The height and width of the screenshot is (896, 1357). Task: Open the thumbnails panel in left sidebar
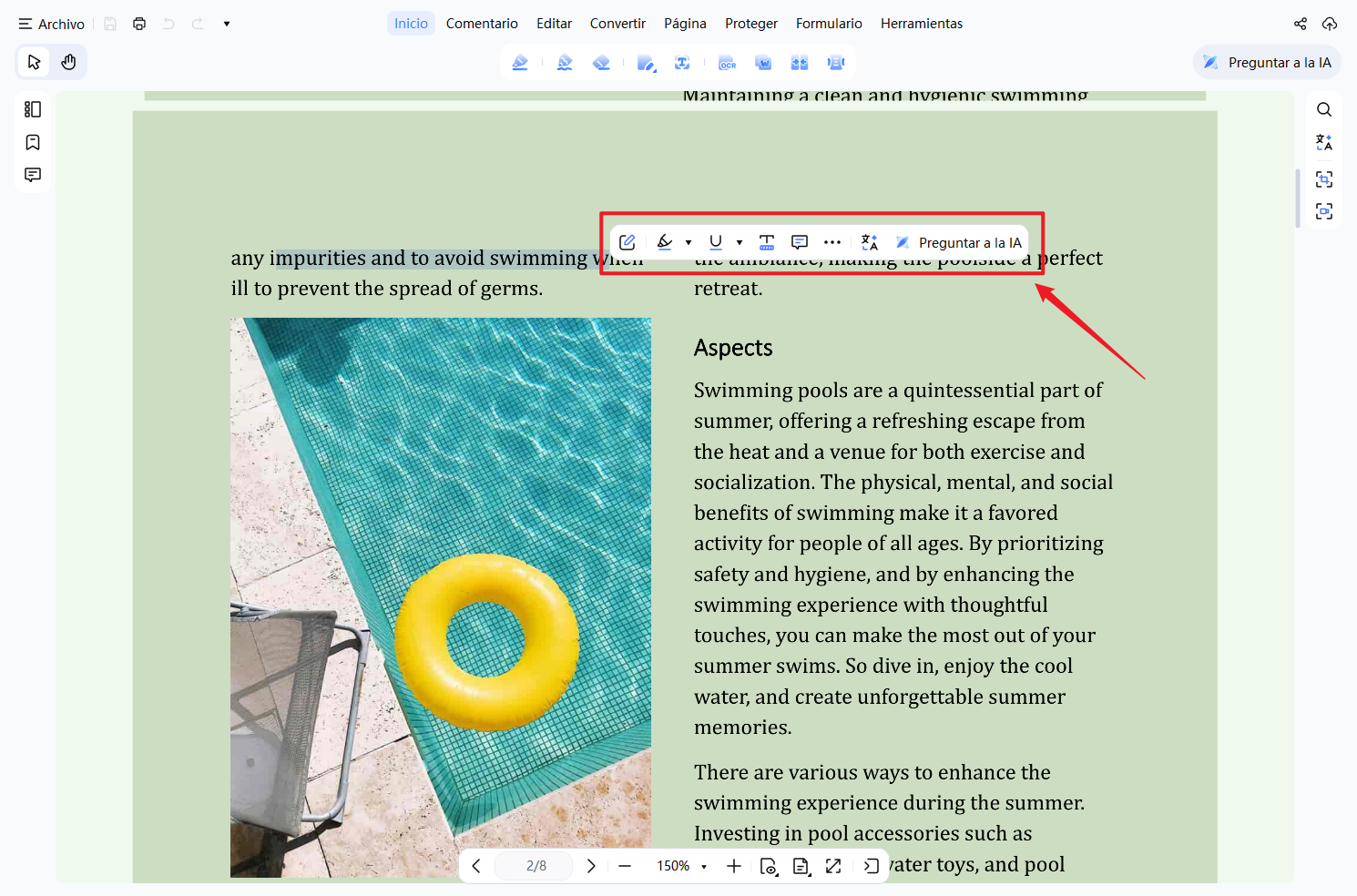click(33, 109)
